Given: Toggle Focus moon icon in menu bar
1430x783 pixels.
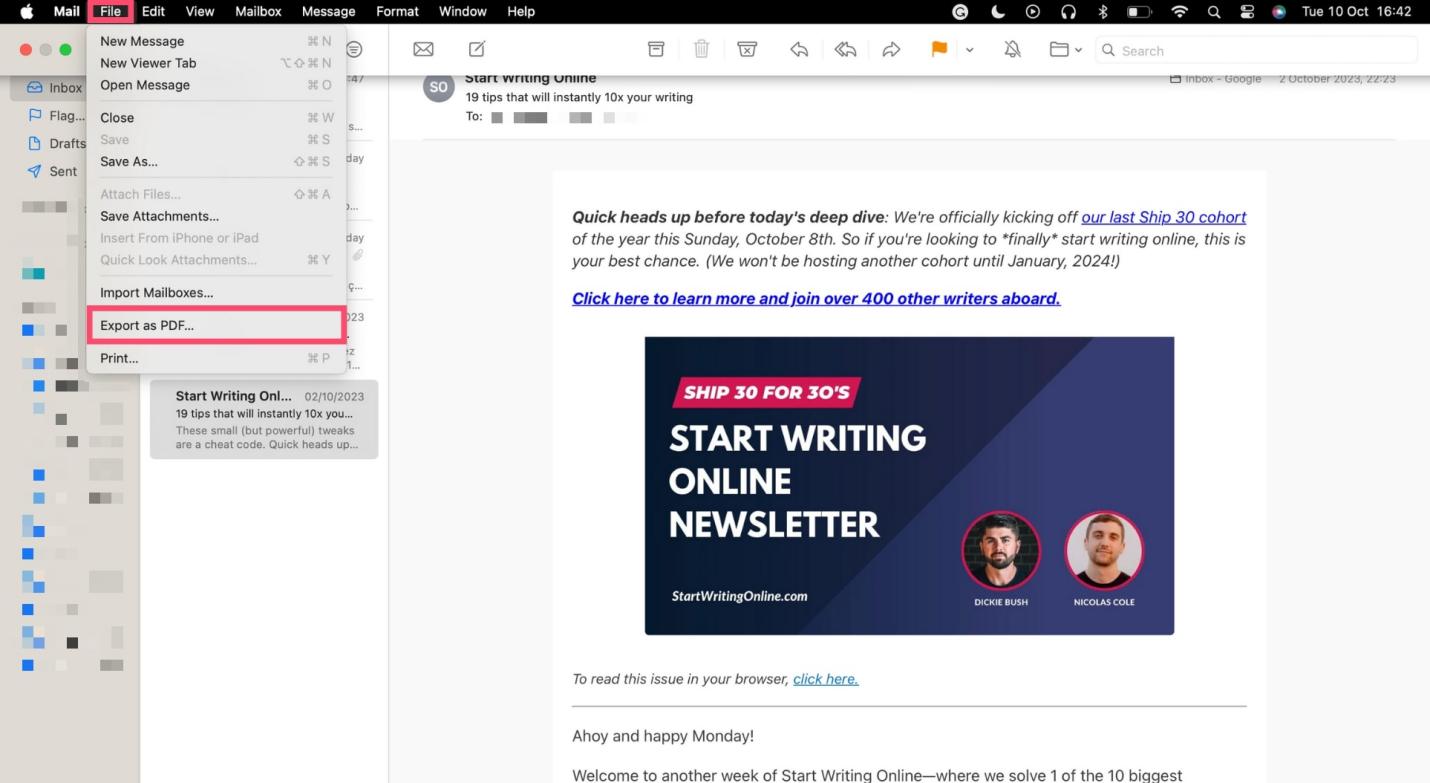Looking at the screenshot, I should click(998, 11).
